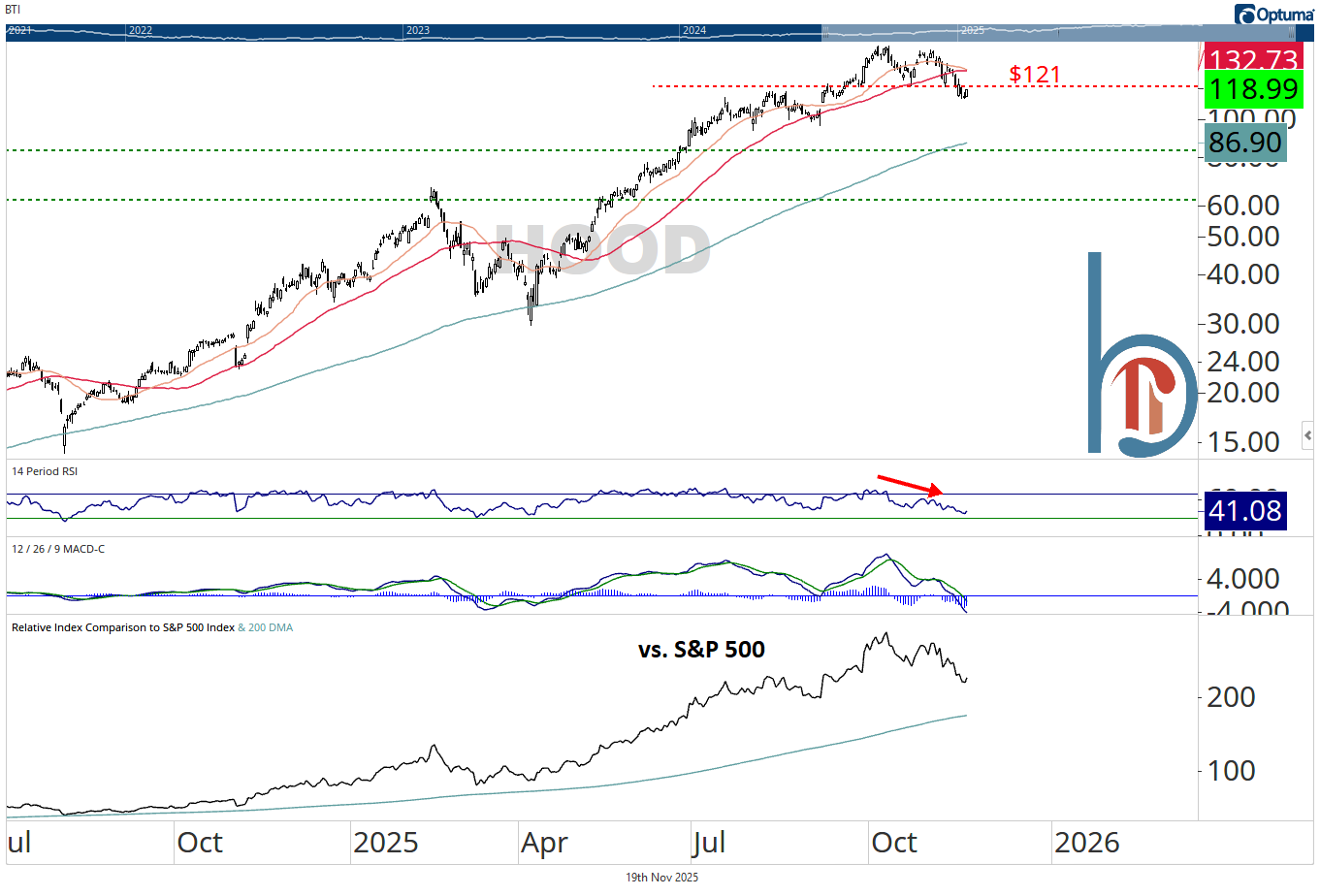Image resolution: width=1320 pixels, height=896 pixels.
Task: Click the 100 label on relative index axis
Action: pos(1231,771)
